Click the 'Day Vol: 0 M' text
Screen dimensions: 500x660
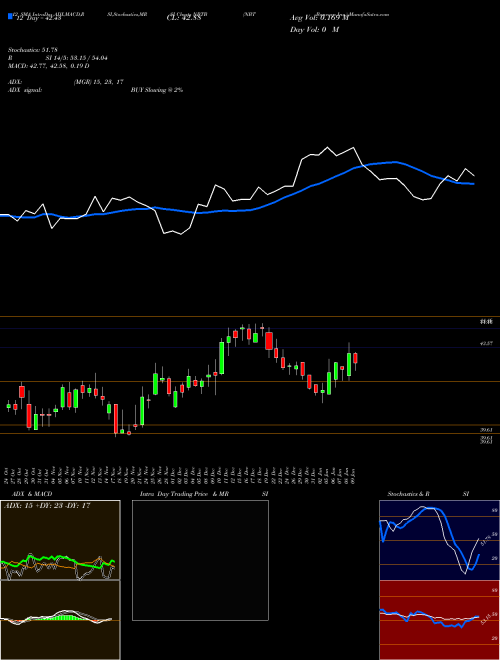tap(314, 29)
